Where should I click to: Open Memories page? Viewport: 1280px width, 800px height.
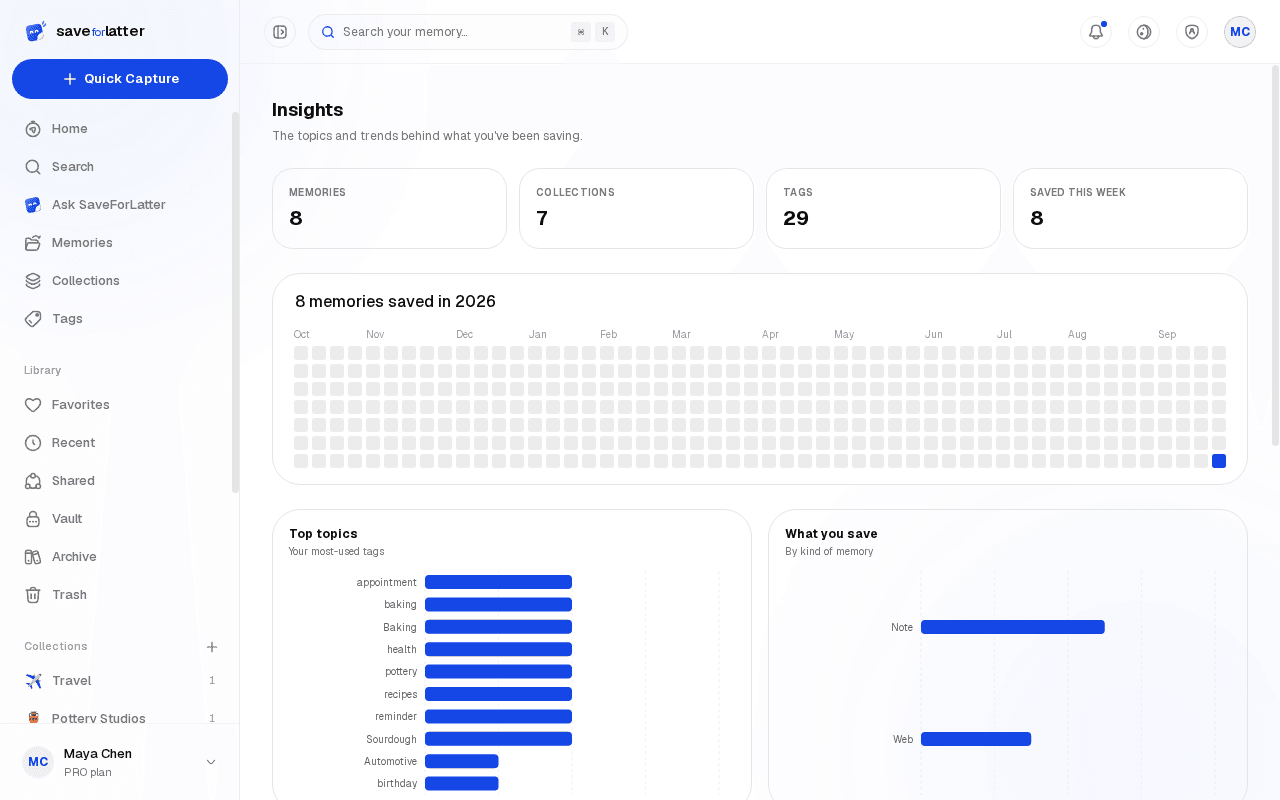(120, 243)
